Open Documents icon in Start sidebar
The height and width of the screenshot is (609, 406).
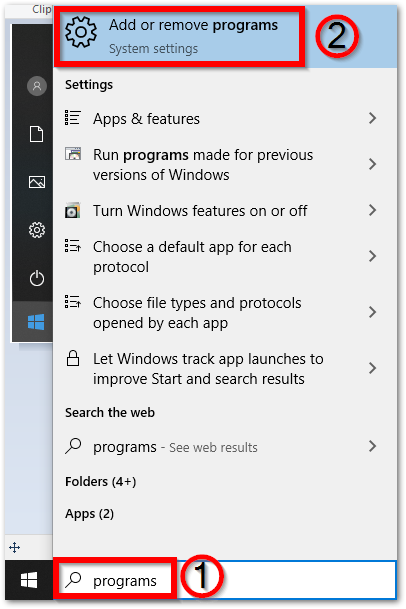[x=37, y=134]
